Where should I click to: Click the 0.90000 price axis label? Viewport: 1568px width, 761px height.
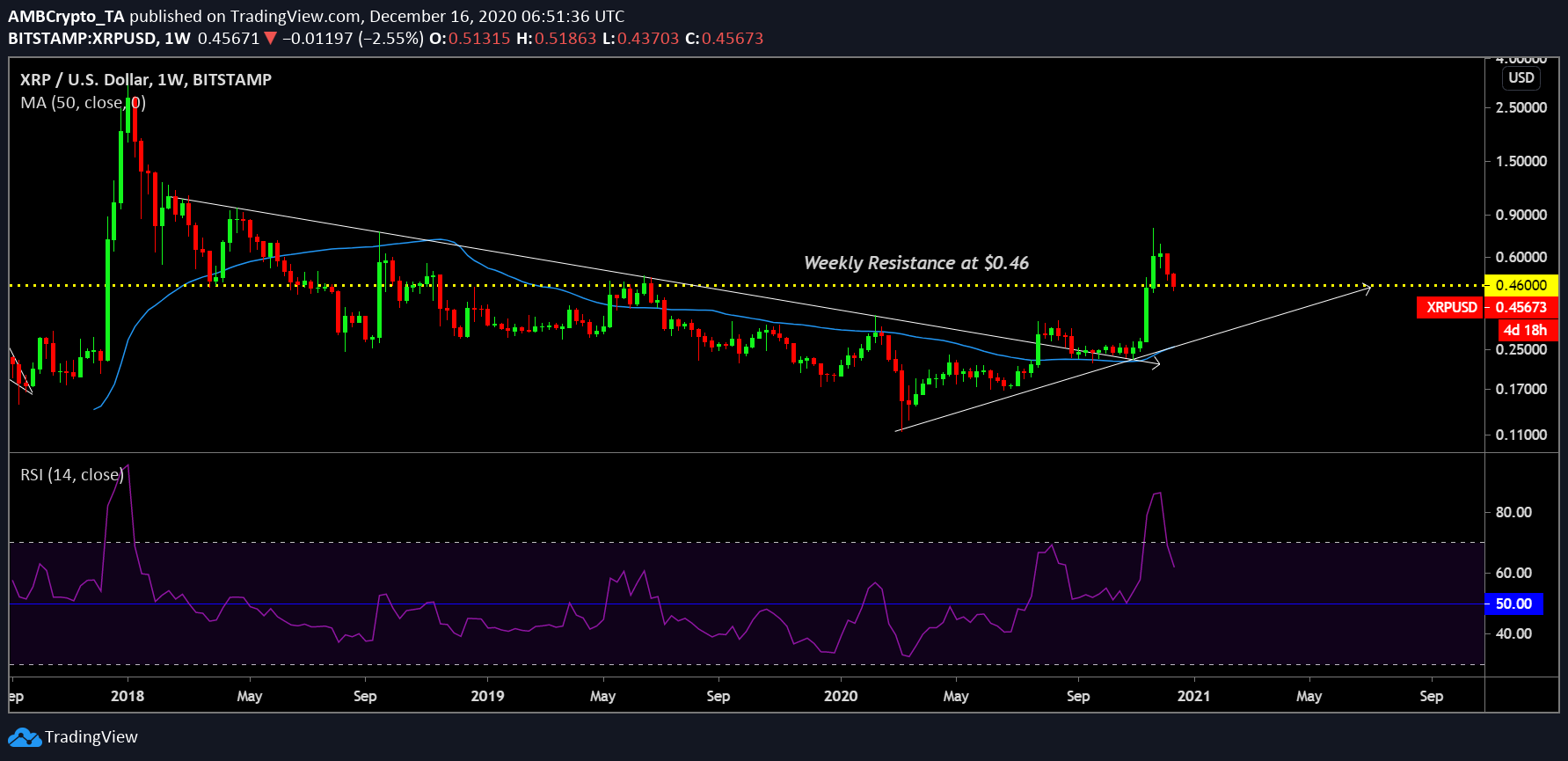click(1521, 215)
